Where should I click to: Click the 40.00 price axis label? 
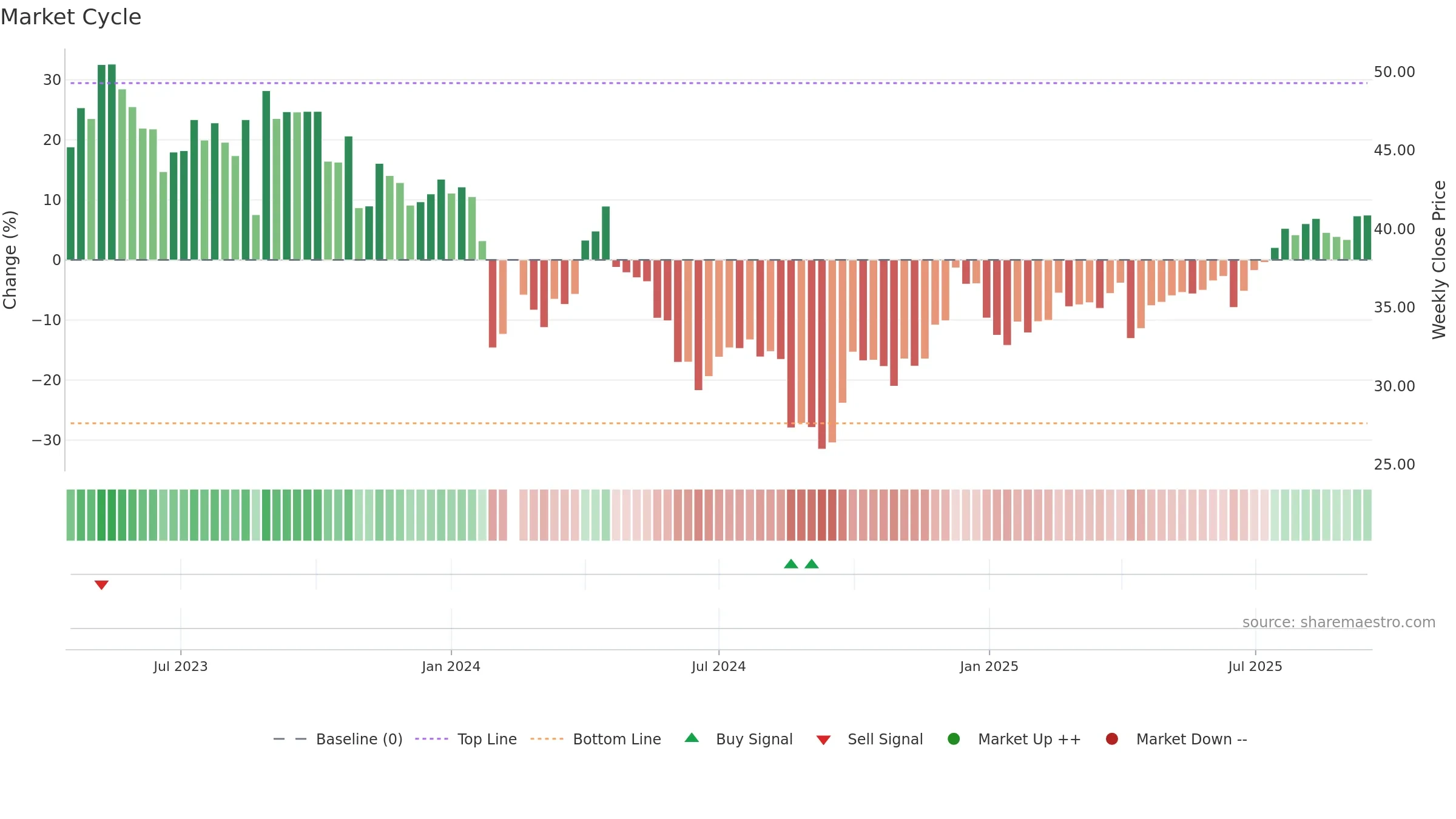(x=1394, y=229)
